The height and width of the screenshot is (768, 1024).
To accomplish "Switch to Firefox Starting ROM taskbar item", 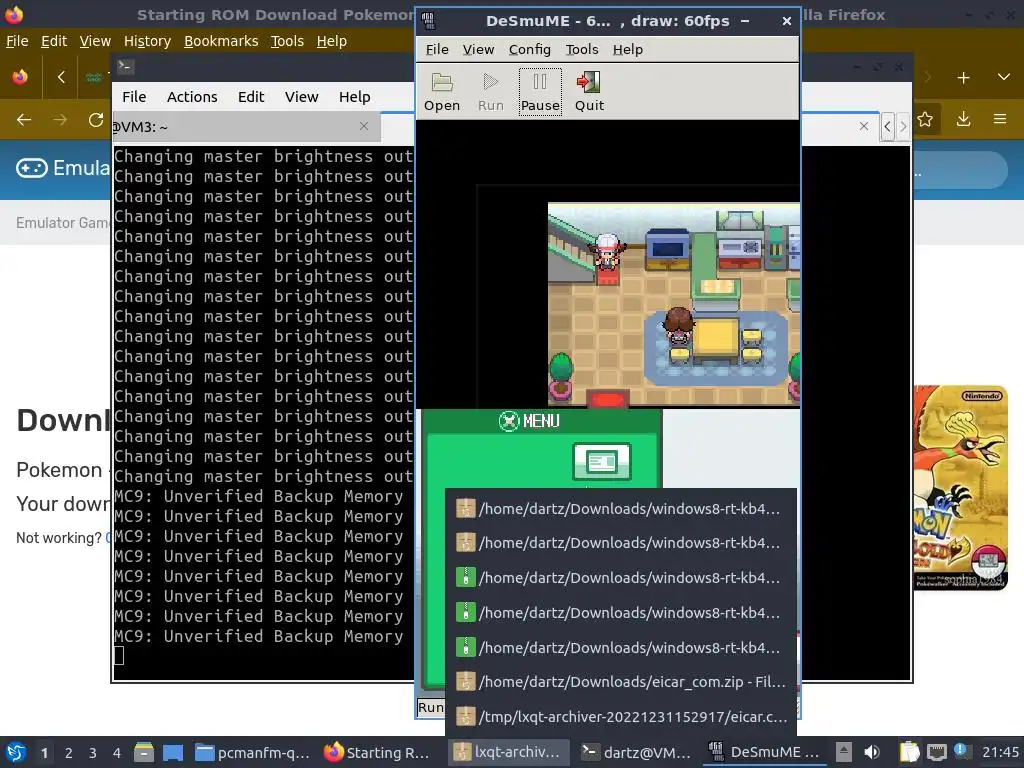I will (377, 752).
